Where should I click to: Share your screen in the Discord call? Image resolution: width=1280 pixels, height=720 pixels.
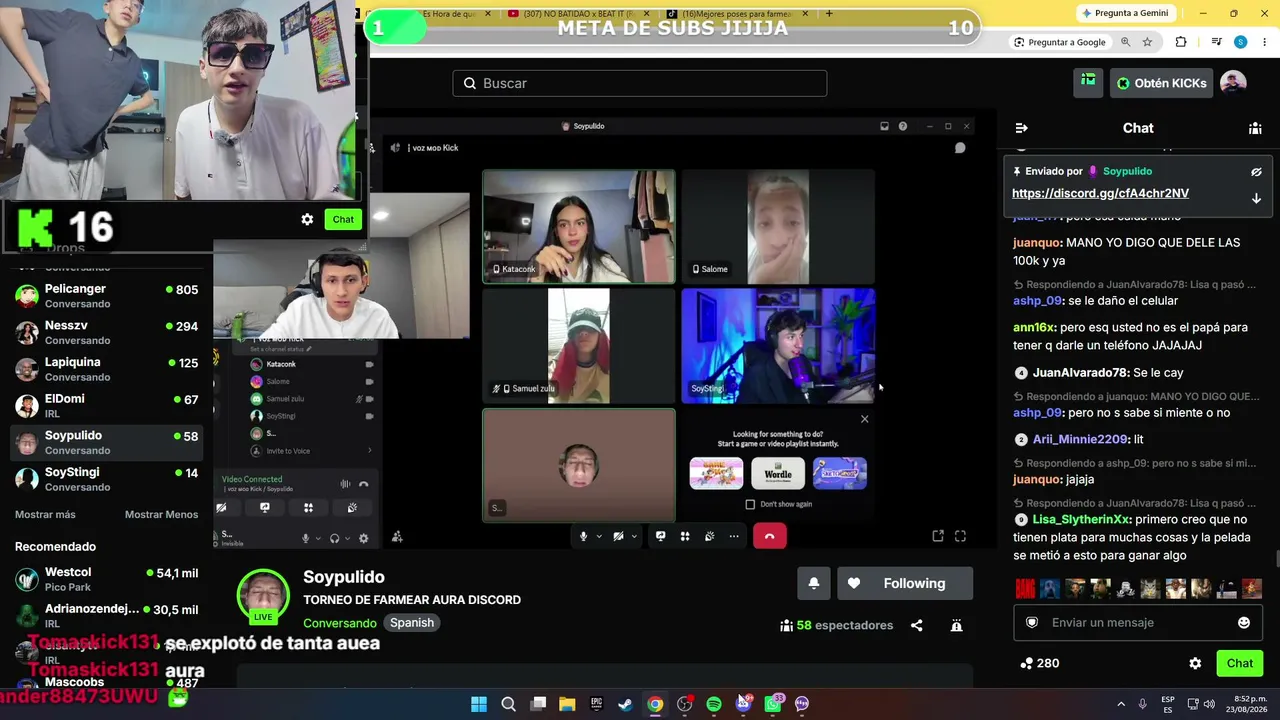(661, 536)
